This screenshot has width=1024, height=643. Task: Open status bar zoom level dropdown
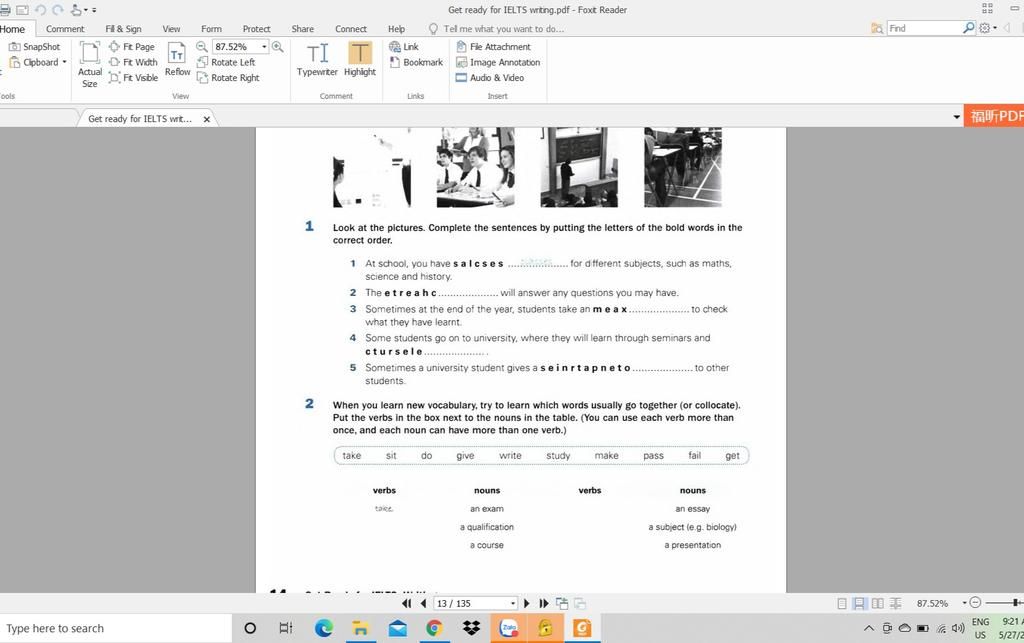click(x=964, y=603)
